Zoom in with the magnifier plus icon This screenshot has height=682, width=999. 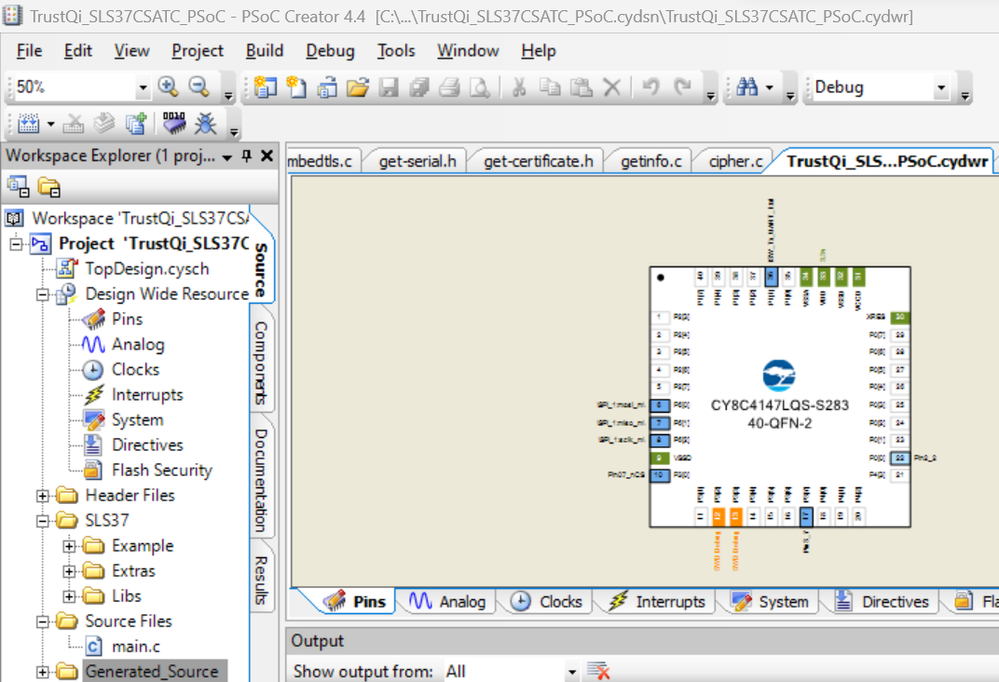(x=168, y=87)
